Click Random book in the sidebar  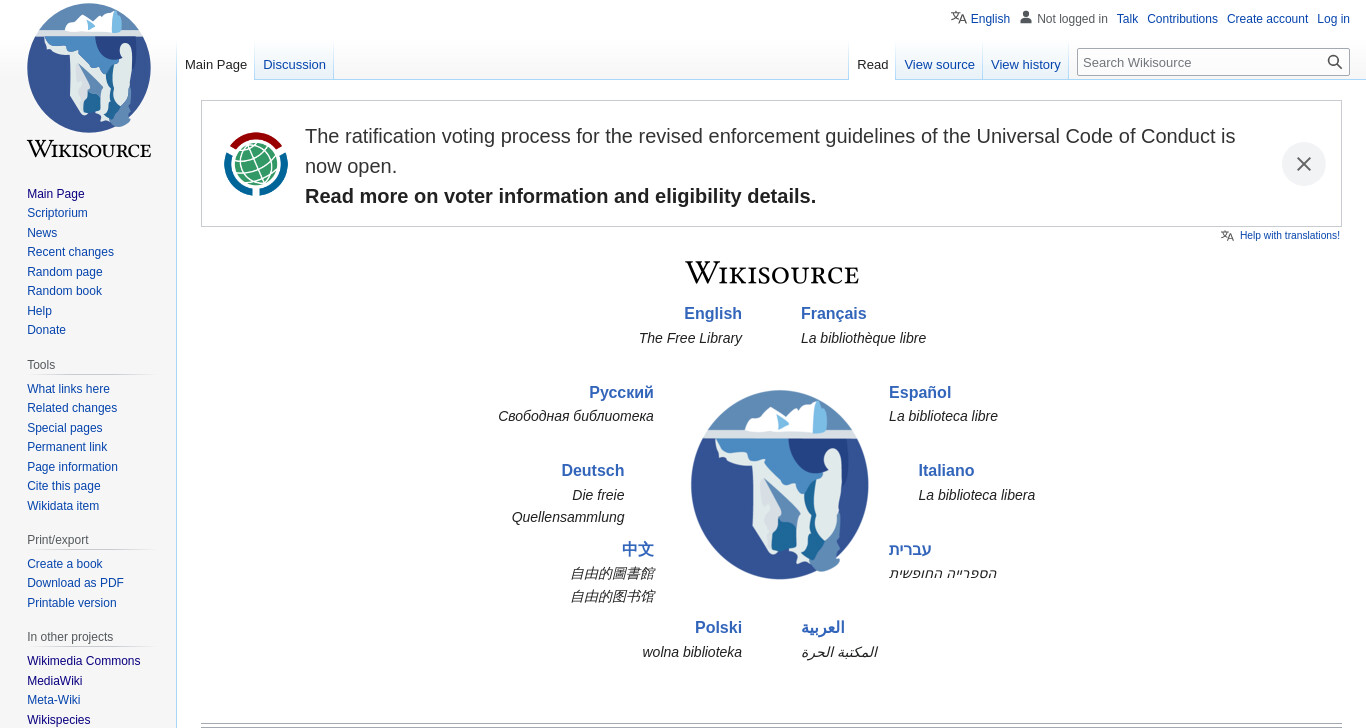pyautogui.click(x=64, y=291)
